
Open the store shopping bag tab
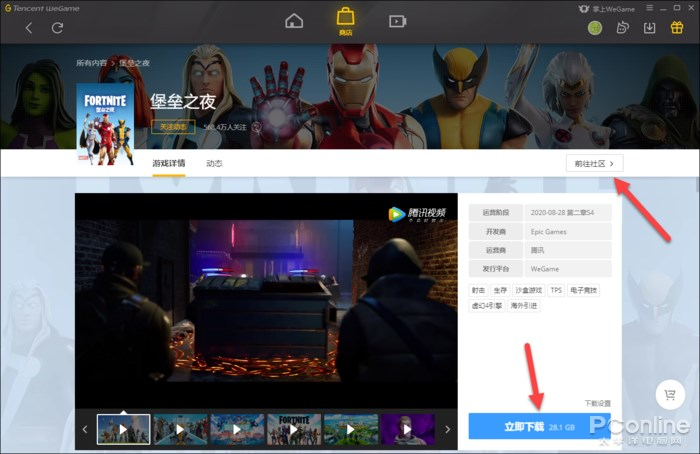[x=345, y=21]
